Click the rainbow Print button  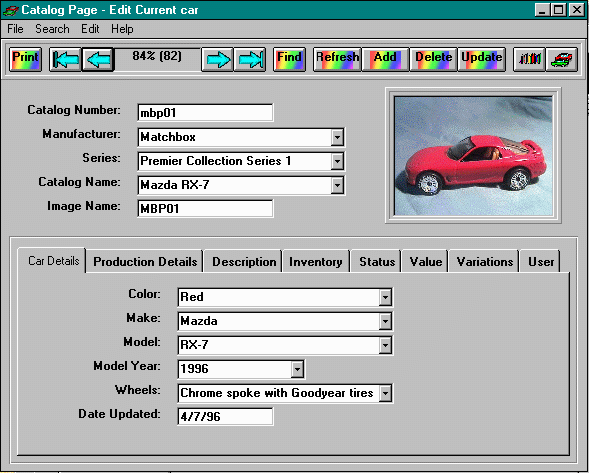(x=25, y=59)
